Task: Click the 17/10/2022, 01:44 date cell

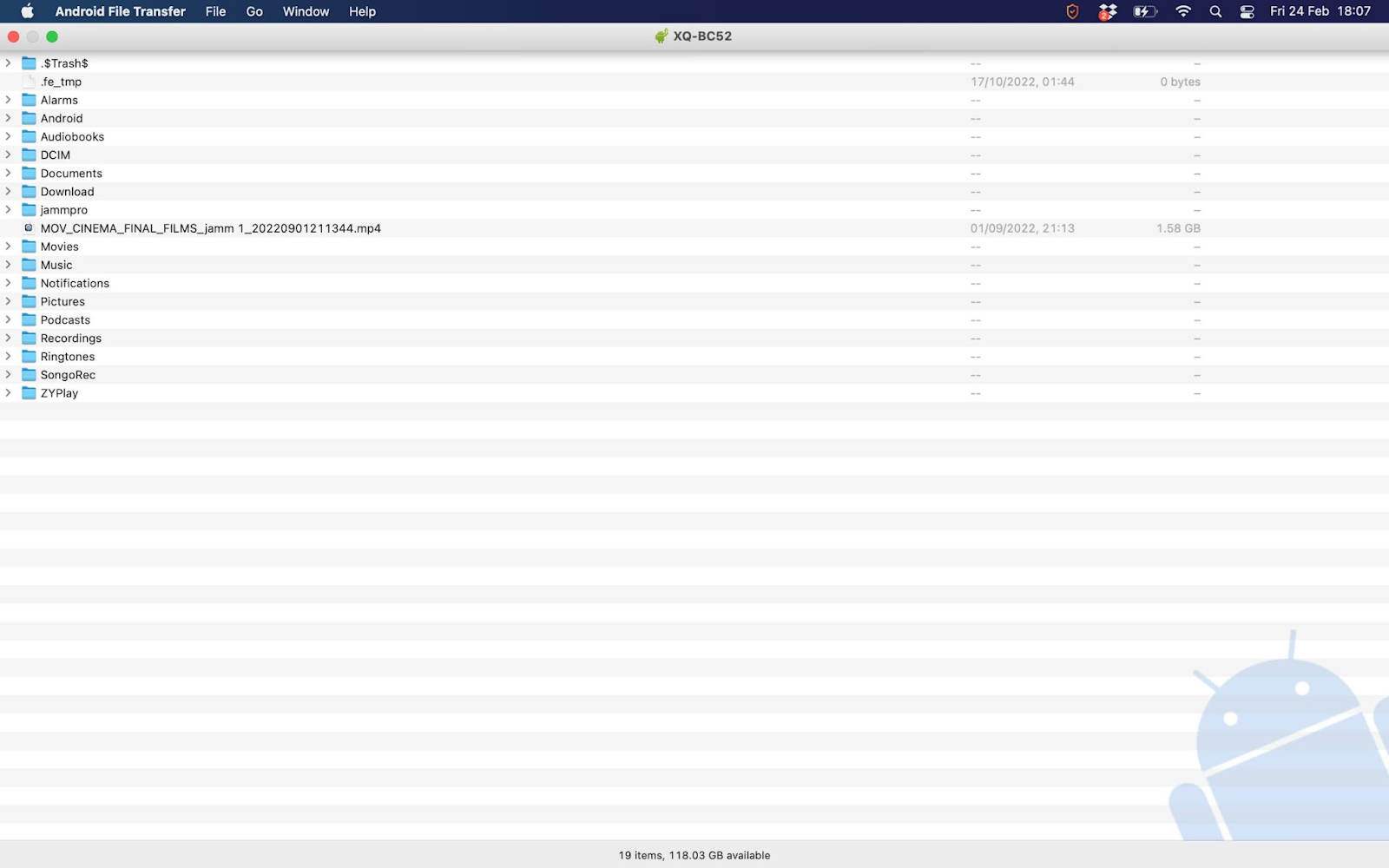Action: point(1023,82)
